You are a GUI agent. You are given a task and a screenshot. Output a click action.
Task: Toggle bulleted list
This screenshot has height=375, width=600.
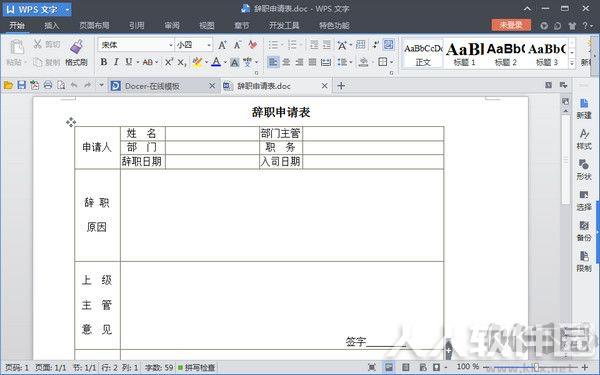[x=273, y=45]
